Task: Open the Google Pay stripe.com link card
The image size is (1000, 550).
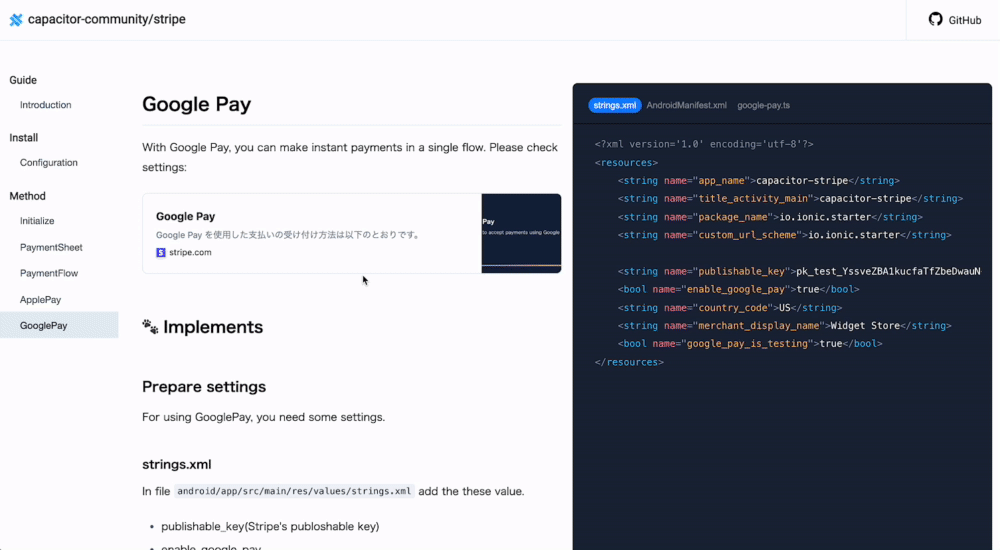Action: (351, 234)
